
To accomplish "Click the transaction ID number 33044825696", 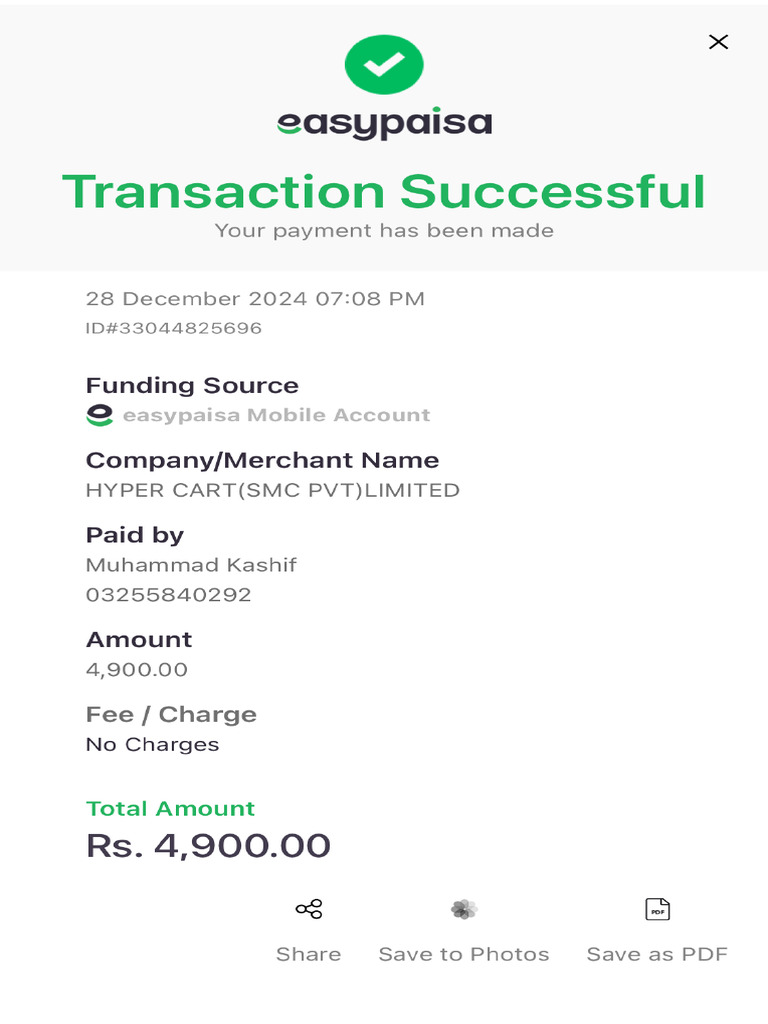I will tap(190, 328).
